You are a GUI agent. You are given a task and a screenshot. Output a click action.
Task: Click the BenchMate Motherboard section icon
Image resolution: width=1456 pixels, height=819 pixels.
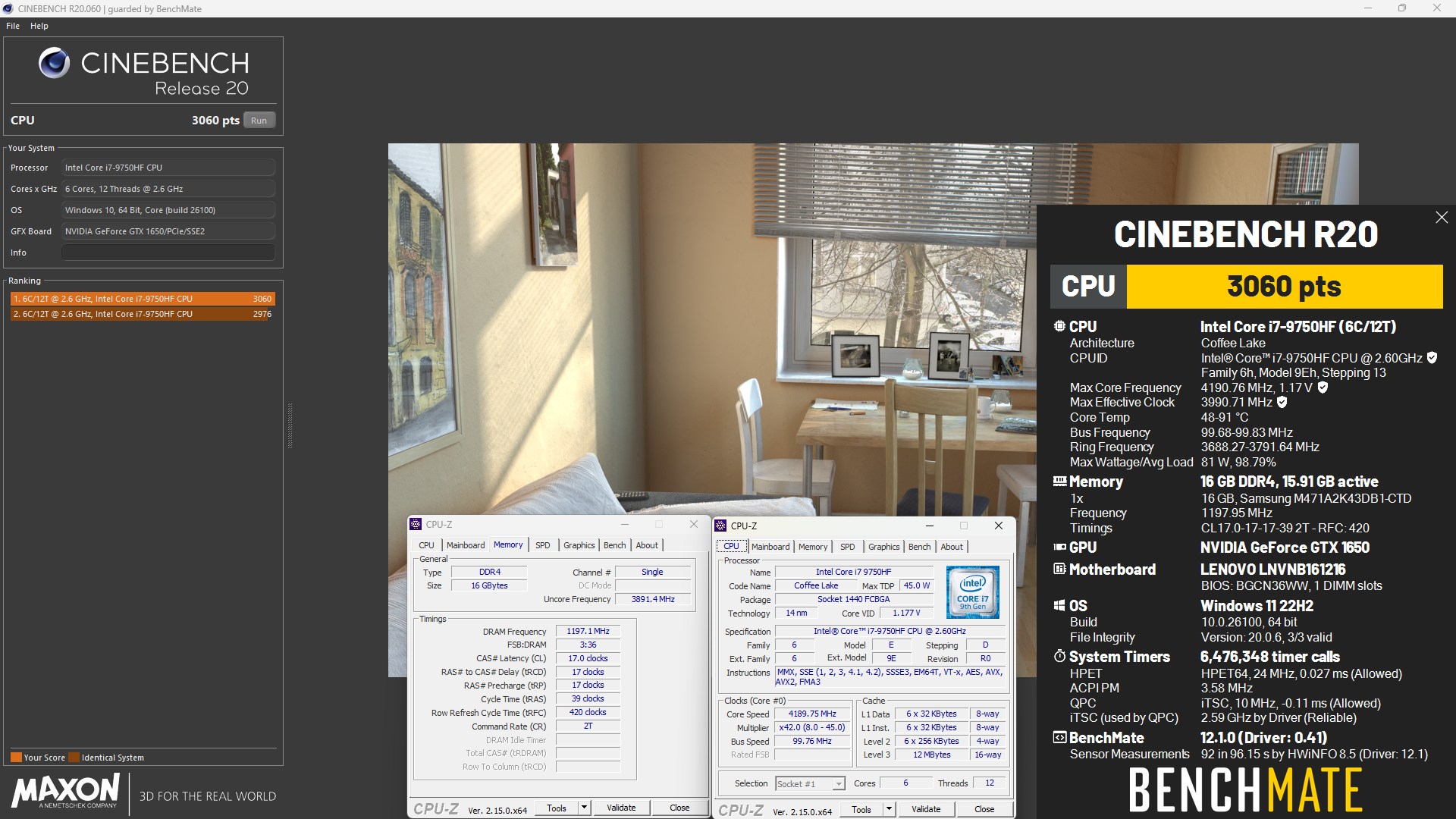pos(1059,569)
